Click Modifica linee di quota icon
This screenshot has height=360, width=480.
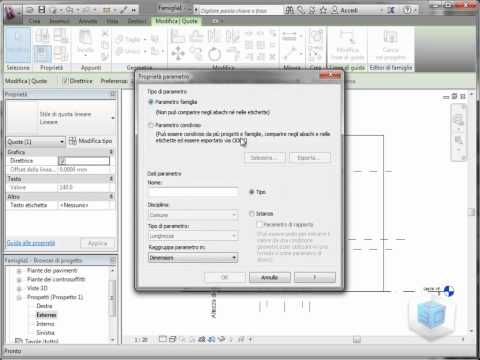pos(347,45)
